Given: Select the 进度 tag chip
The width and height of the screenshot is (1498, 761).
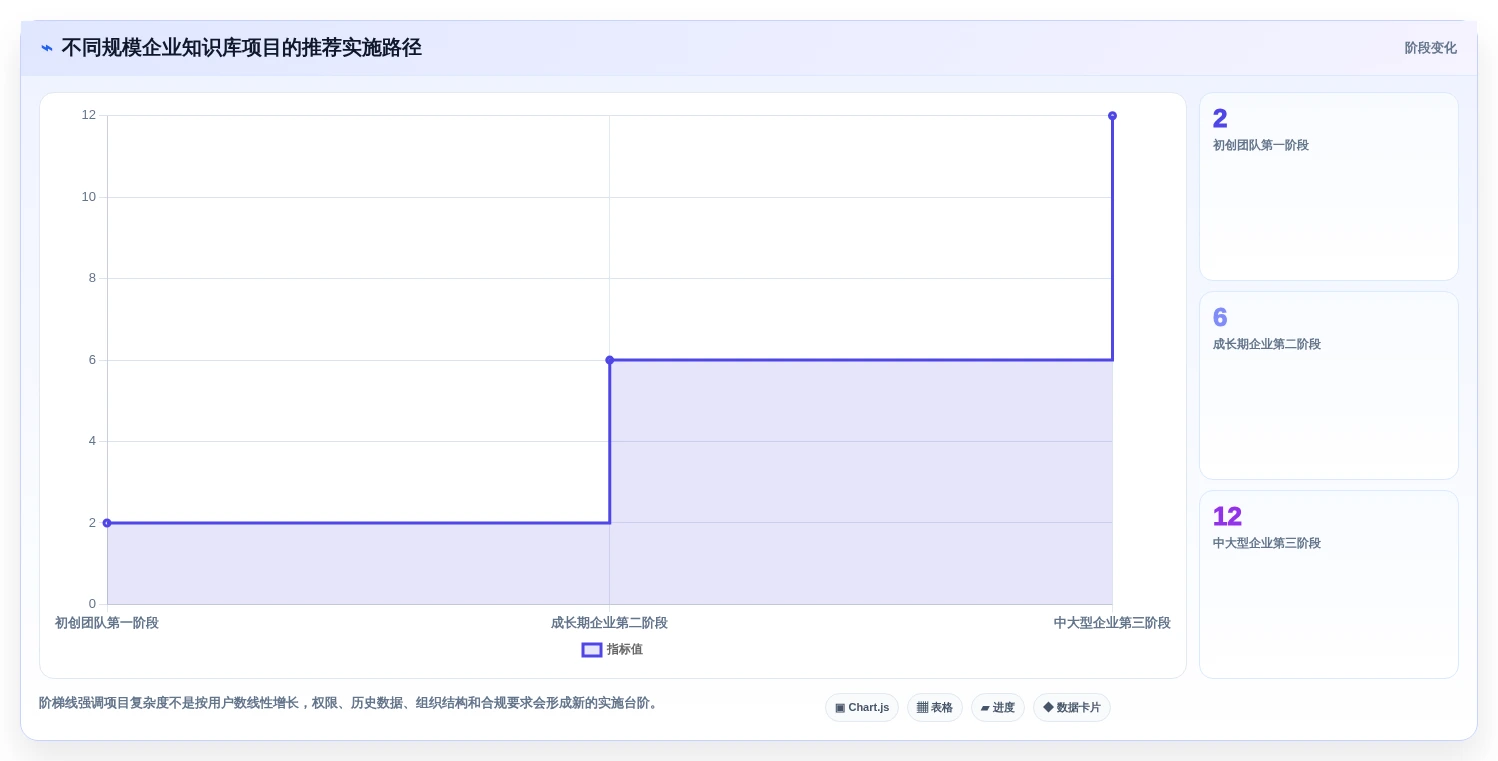Looking at the screenshot, I should click(998, 708).
